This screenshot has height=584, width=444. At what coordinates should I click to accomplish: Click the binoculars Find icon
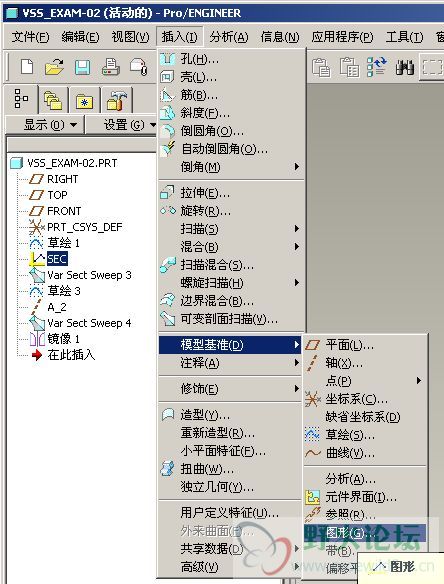405,67
